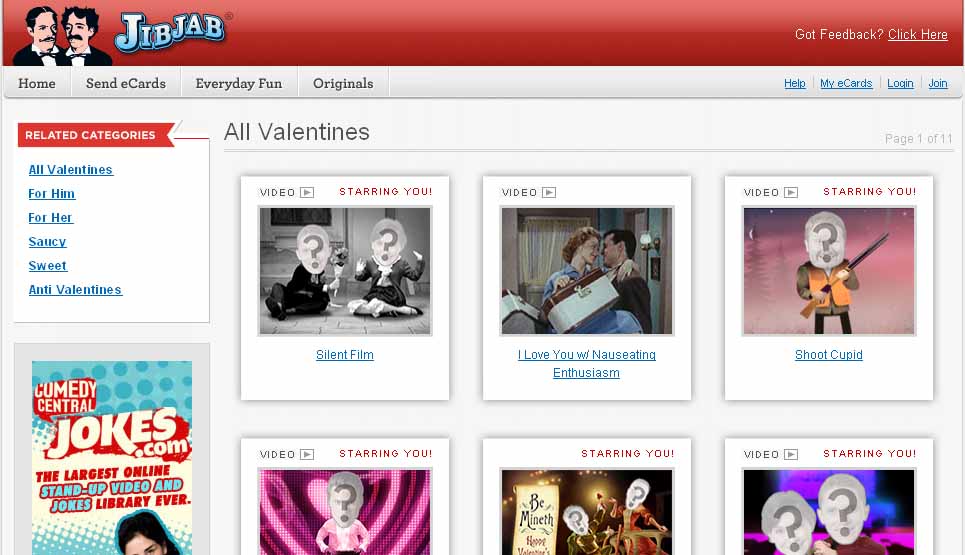Viewport: 965px width, 555px height.
Task: Open the For Him category link
Action: 52,194
